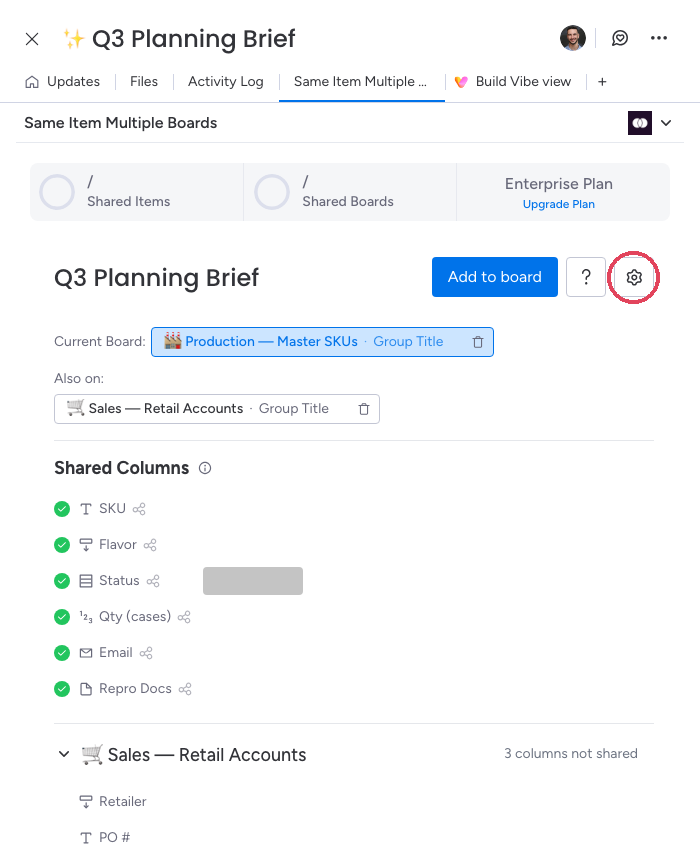Add a new view with plus tab
This screenshot has height=852, width=700.
[602, 82]
